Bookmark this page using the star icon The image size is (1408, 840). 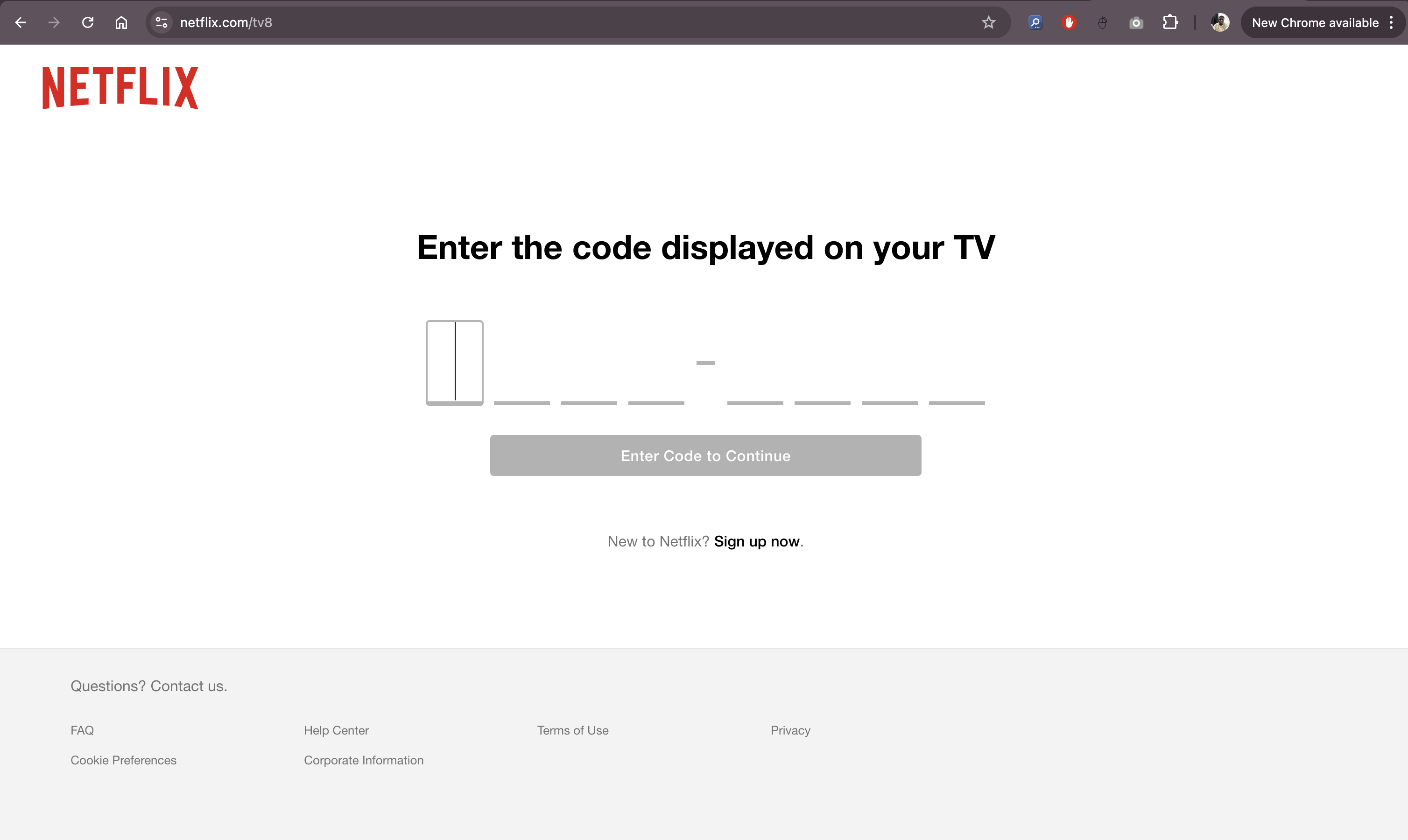click(x=988, y=23)
